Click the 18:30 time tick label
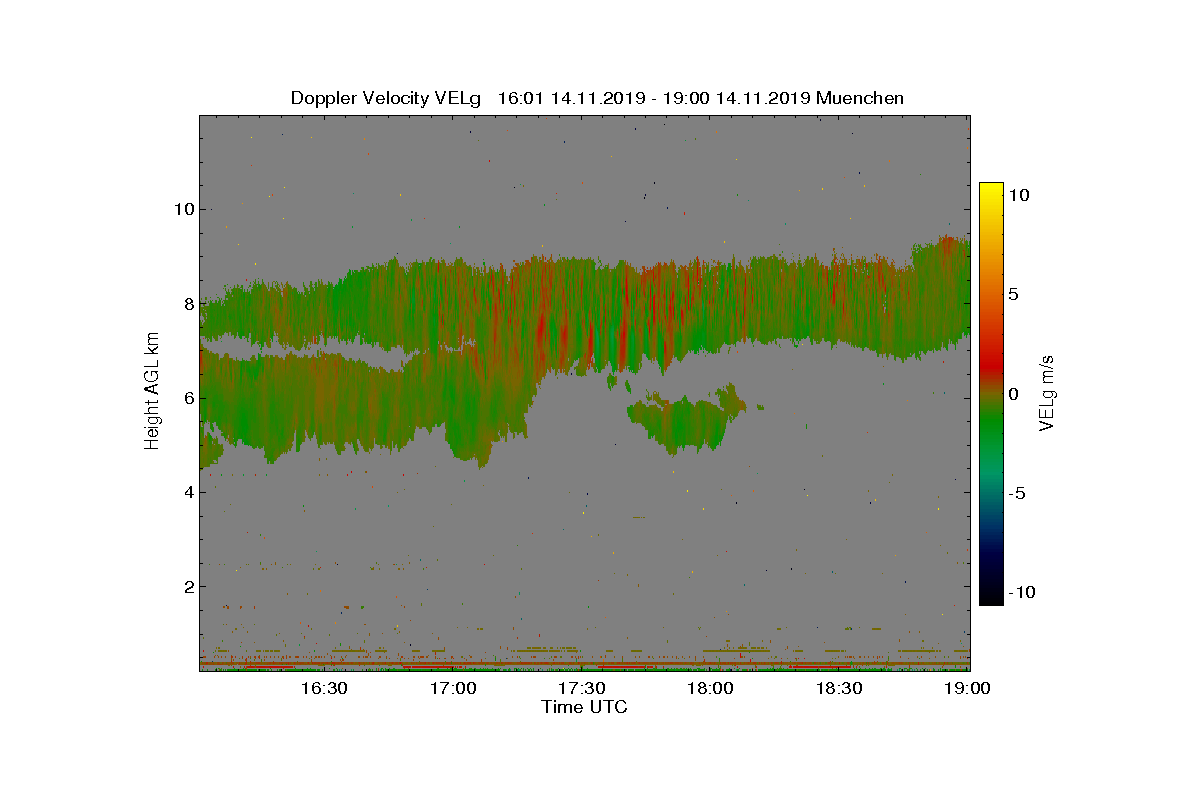 click(x=840, y=689)
